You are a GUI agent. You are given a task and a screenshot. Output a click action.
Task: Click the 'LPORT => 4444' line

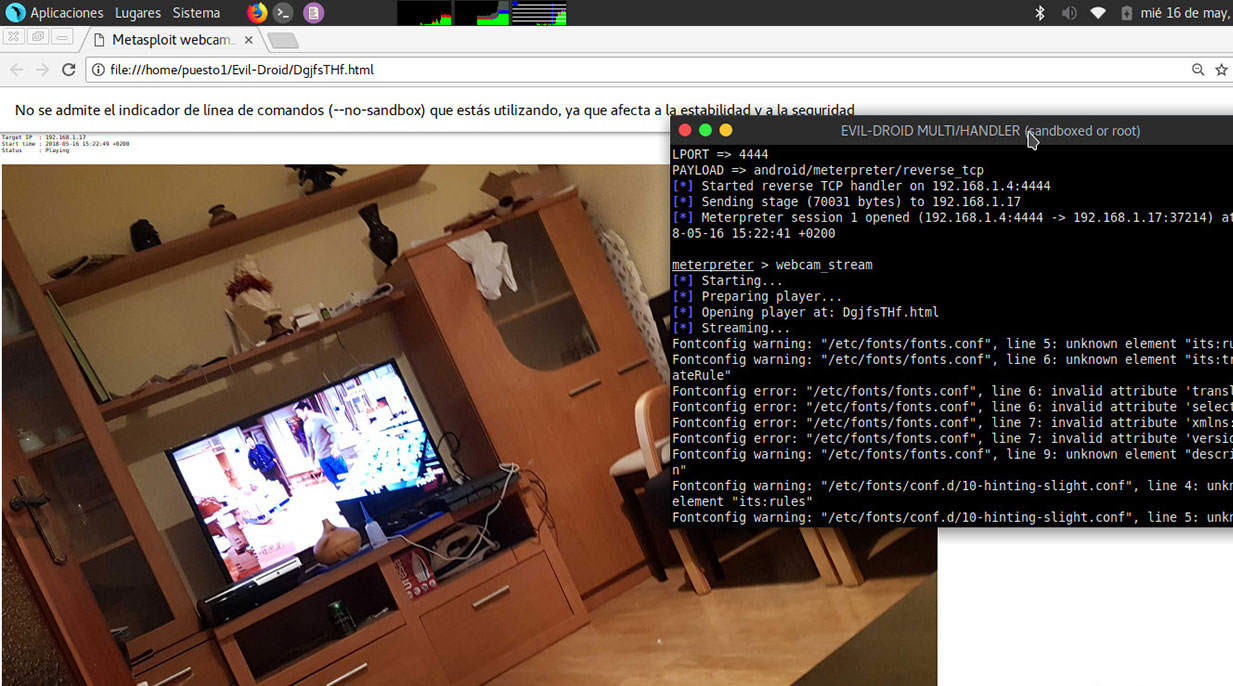(x=720, y=155)
